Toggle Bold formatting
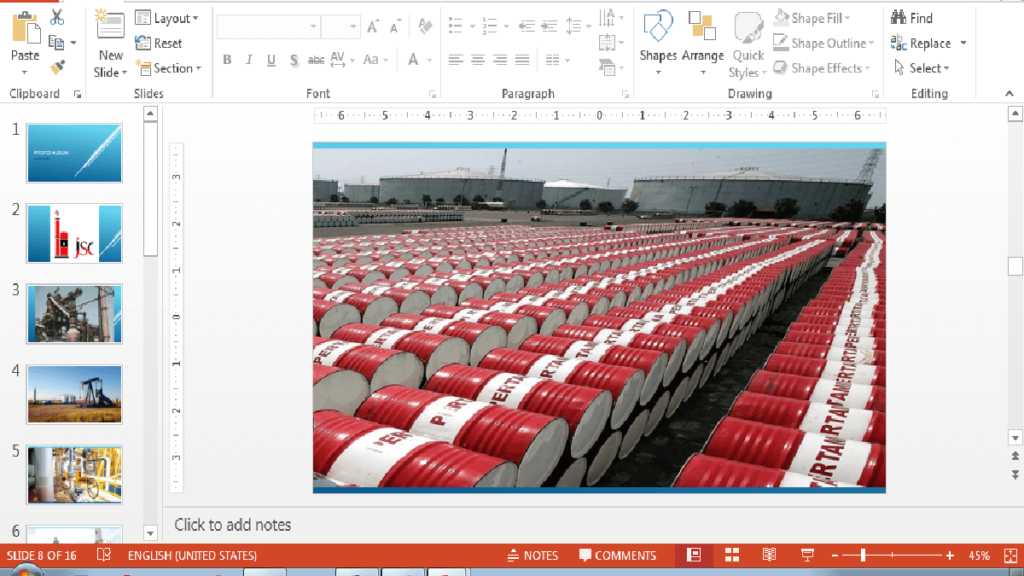Screen dimensions: 1024x576 pos(227,60)
